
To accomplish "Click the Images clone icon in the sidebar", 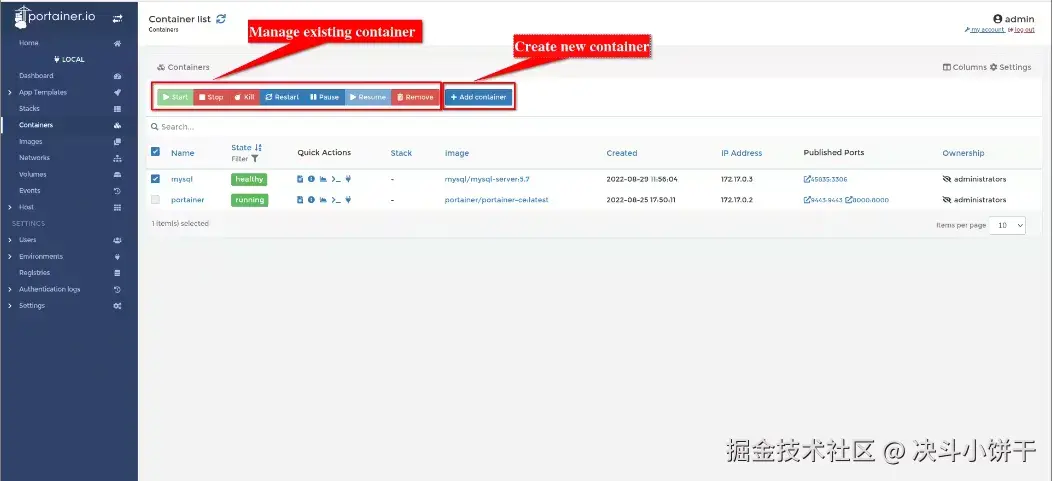I will 118,142.
